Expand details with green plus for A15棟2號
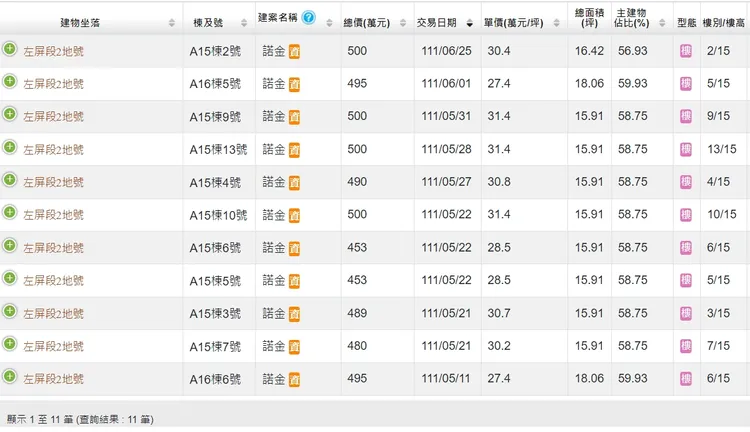Image resolution: width=750 pixels, height=432 pixels. (10, 49)
